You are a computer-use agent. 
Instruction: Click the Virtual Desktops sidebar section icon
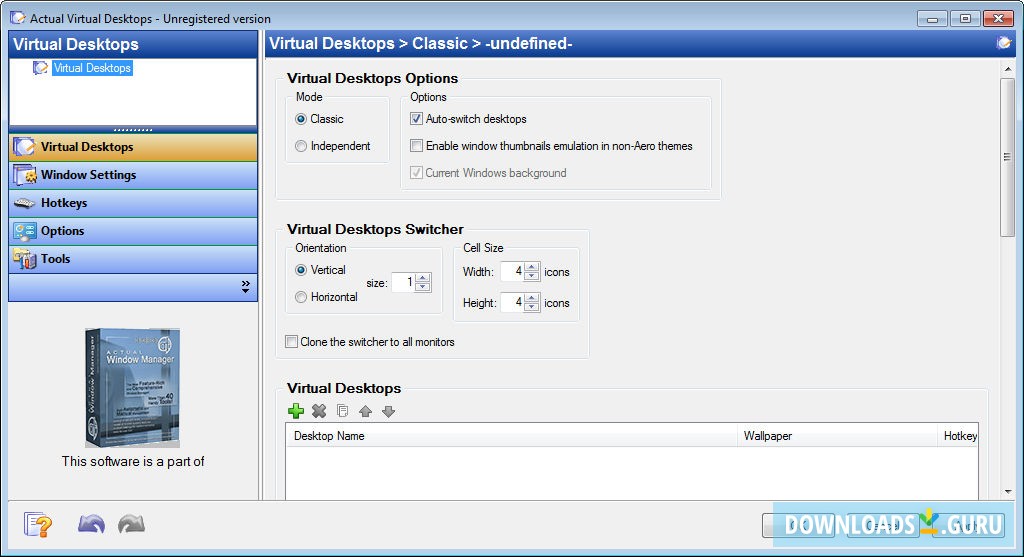click(25, 147)
